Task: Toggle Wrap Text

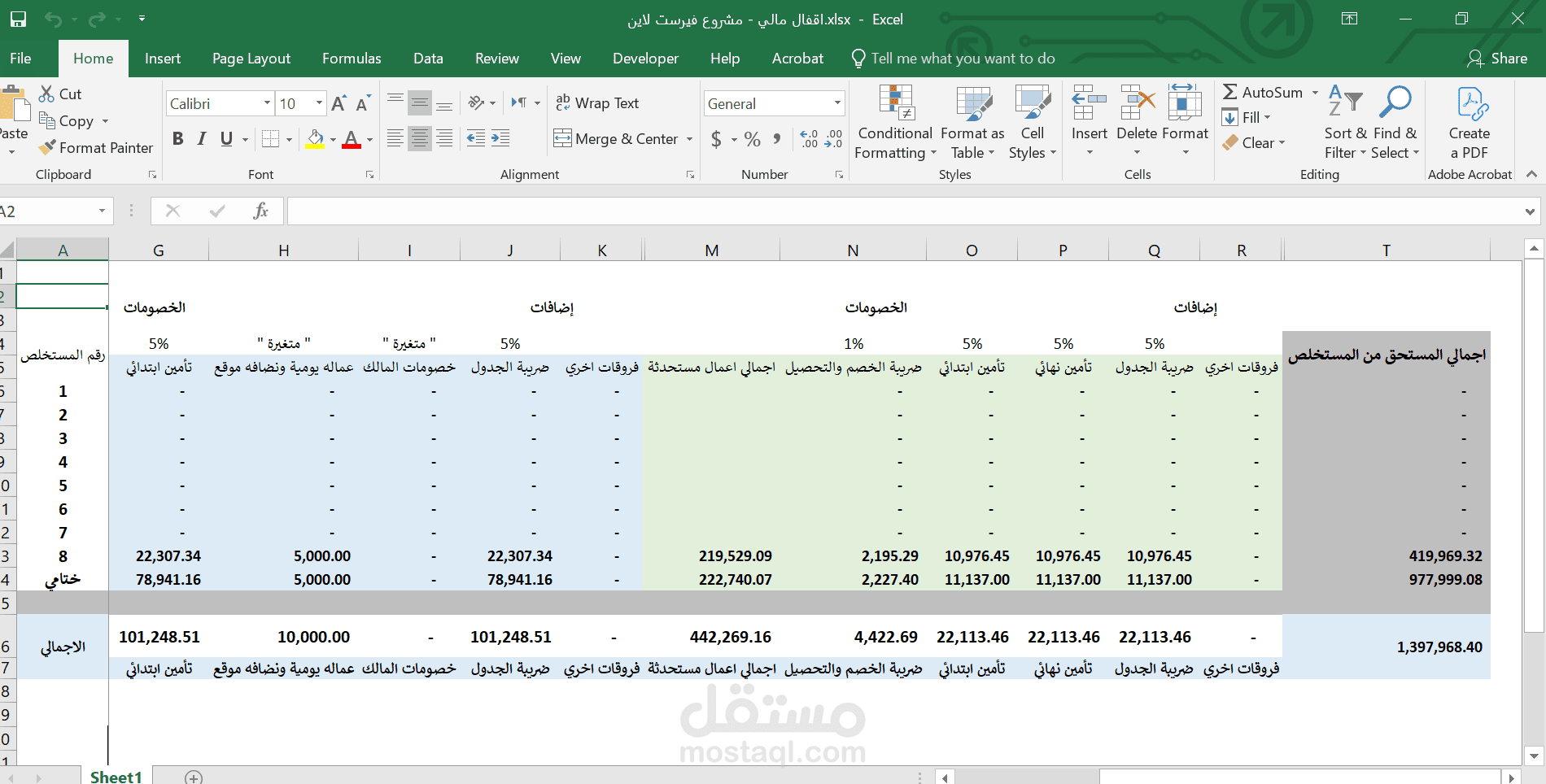Action: [x=597, y=102]
